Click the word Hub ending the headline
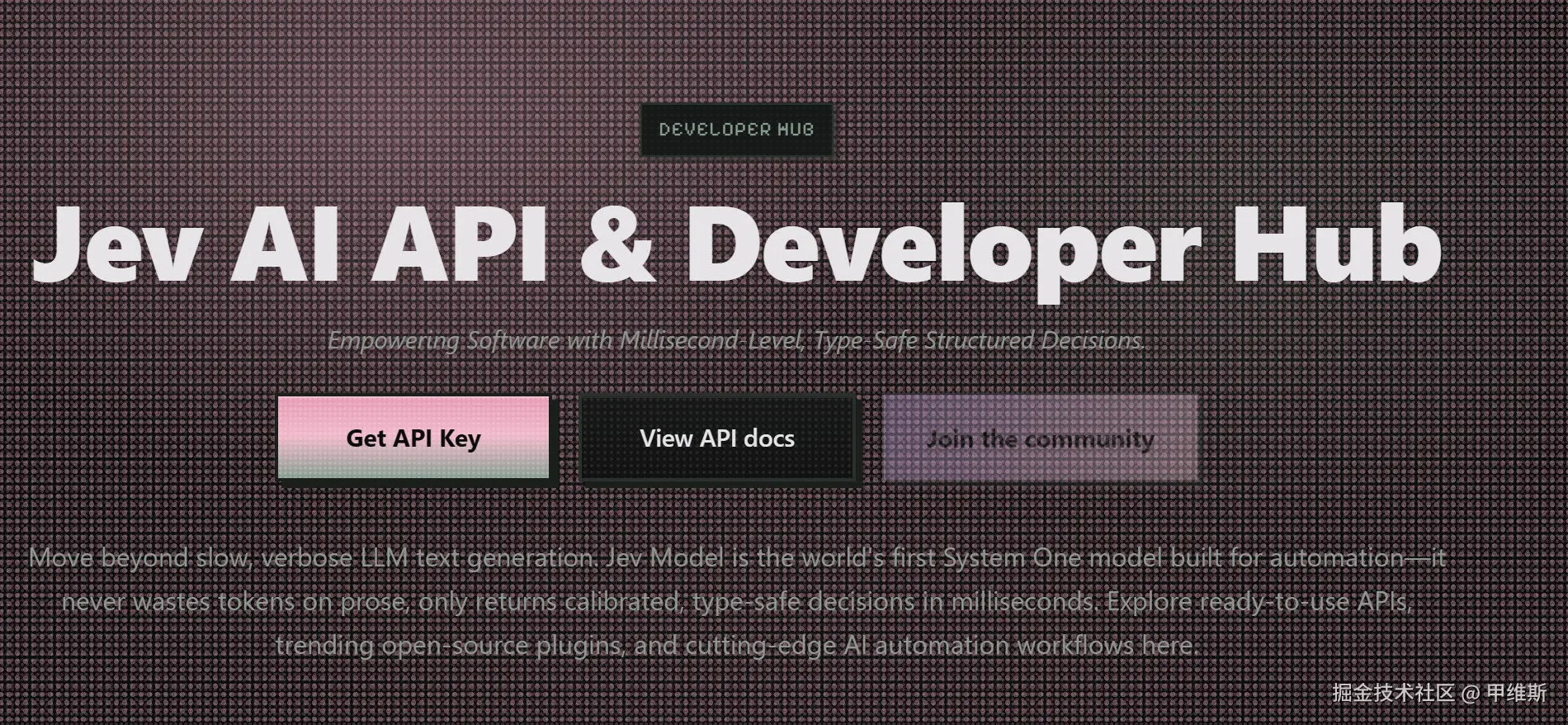 coord(1337,244)
